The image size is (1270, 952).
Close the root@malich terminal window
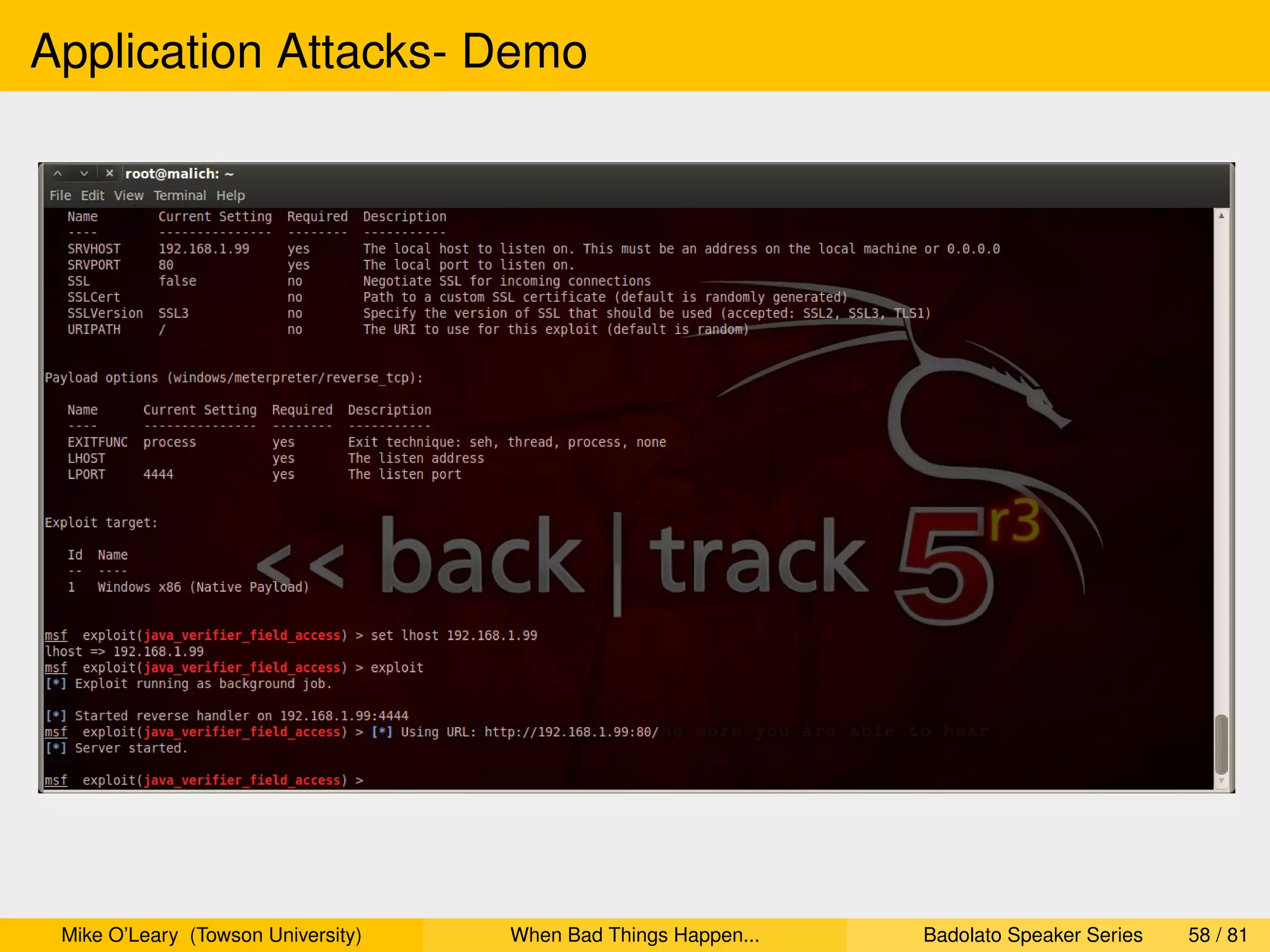tap(110, 174)
